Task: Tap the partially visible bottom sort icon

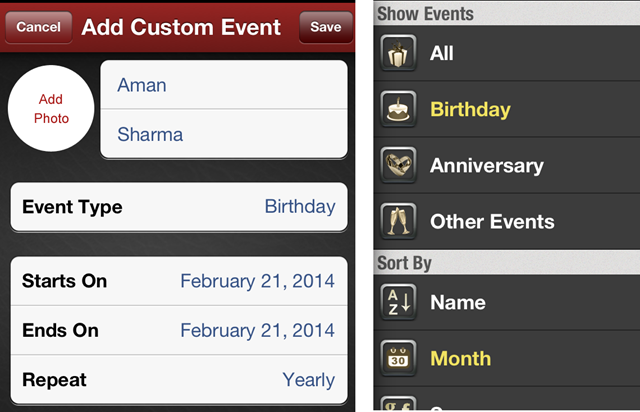Action: (400, 403)
